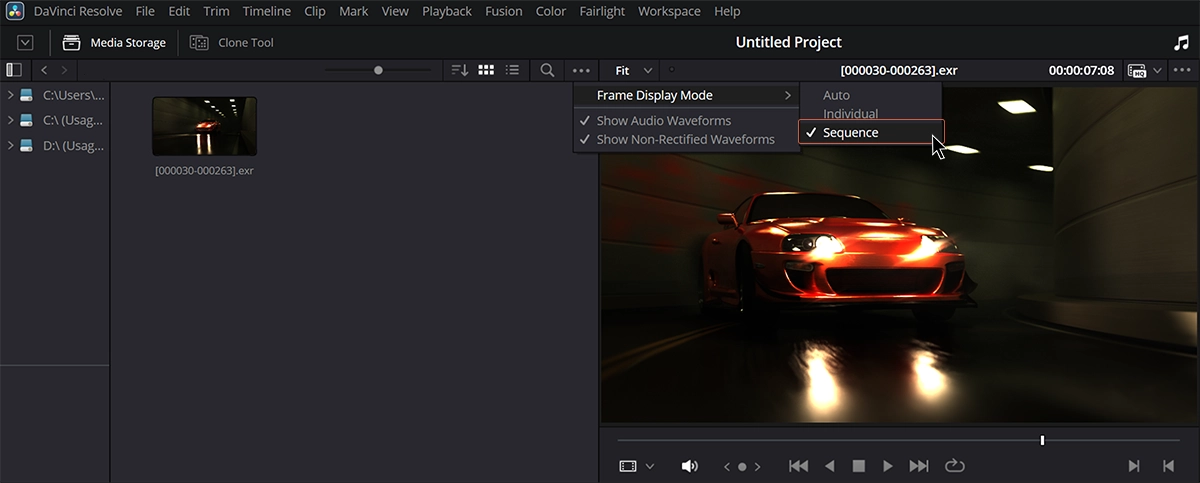Open the Clip menu
Screen dimensions: 1200x483
point(315,11)
